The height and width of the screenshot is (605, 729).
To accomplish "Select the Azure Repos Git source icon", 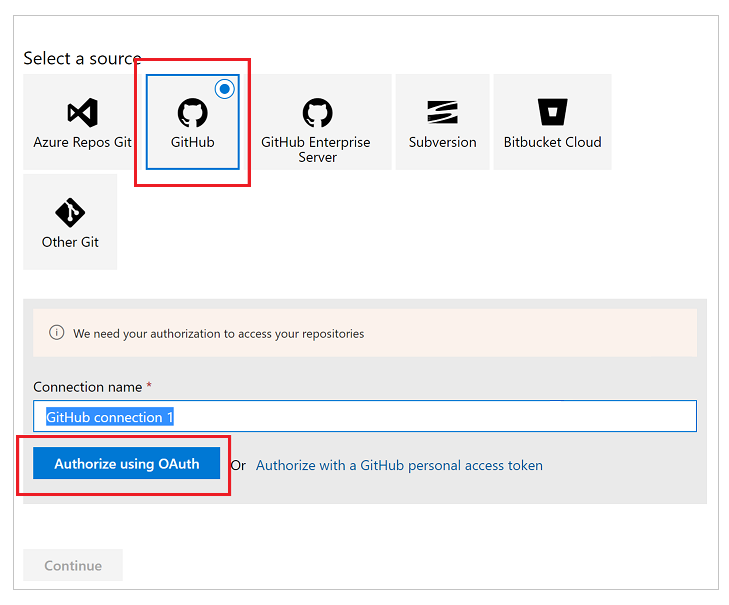I will [83, 113].
